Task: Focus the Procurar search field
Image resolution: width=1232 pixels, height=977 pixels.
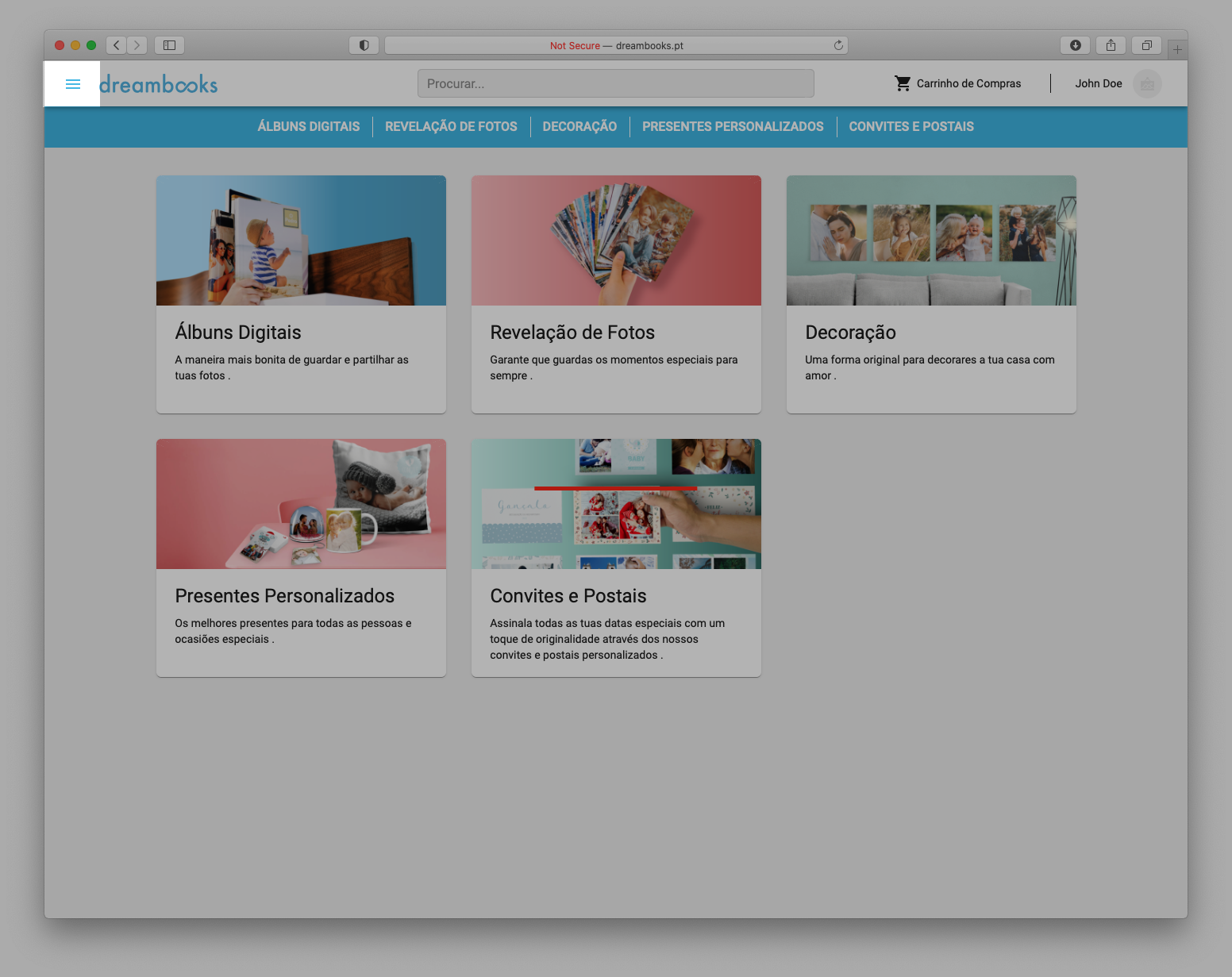Action: (x=615, y=83)
